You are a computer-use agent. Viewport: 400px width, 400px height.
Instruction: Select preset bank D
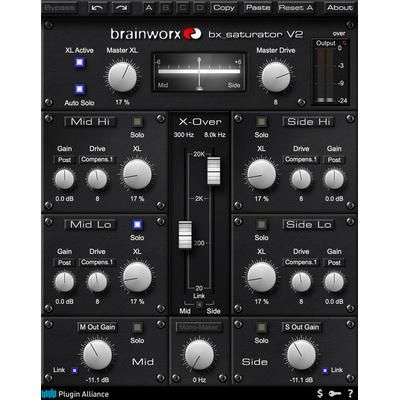(x=200, y=7)
